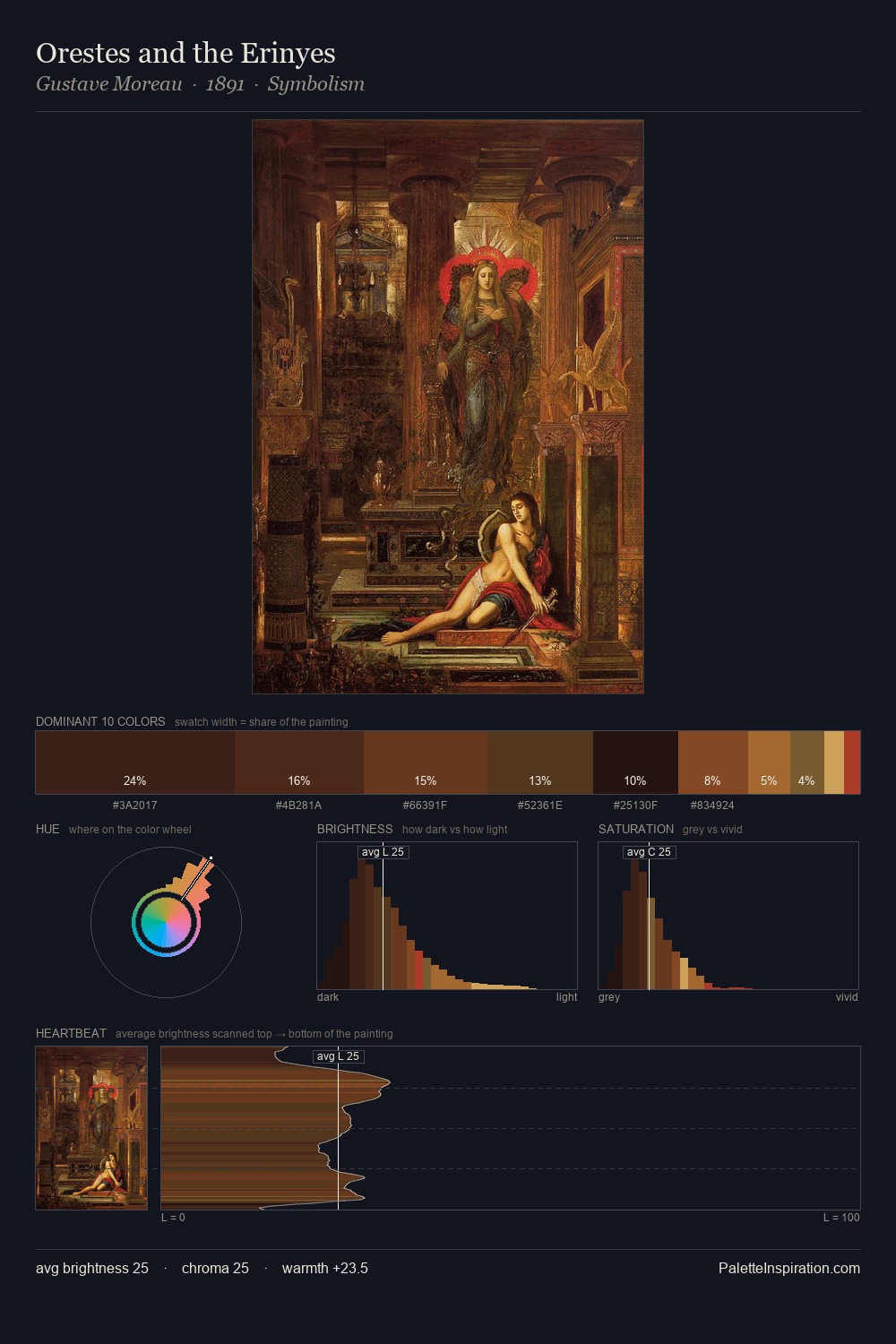The width and height of the screenshot is (896, 1344).
Task: Click the avg brightness 25 footer stat
Action: 92,1268
